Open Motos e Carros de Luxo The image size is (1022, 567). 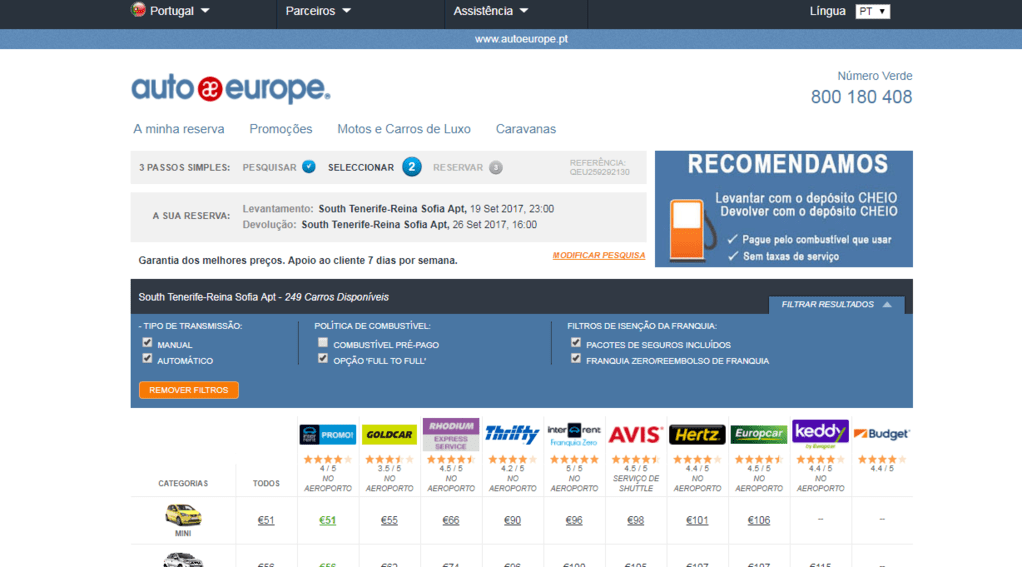click(403, 129)
